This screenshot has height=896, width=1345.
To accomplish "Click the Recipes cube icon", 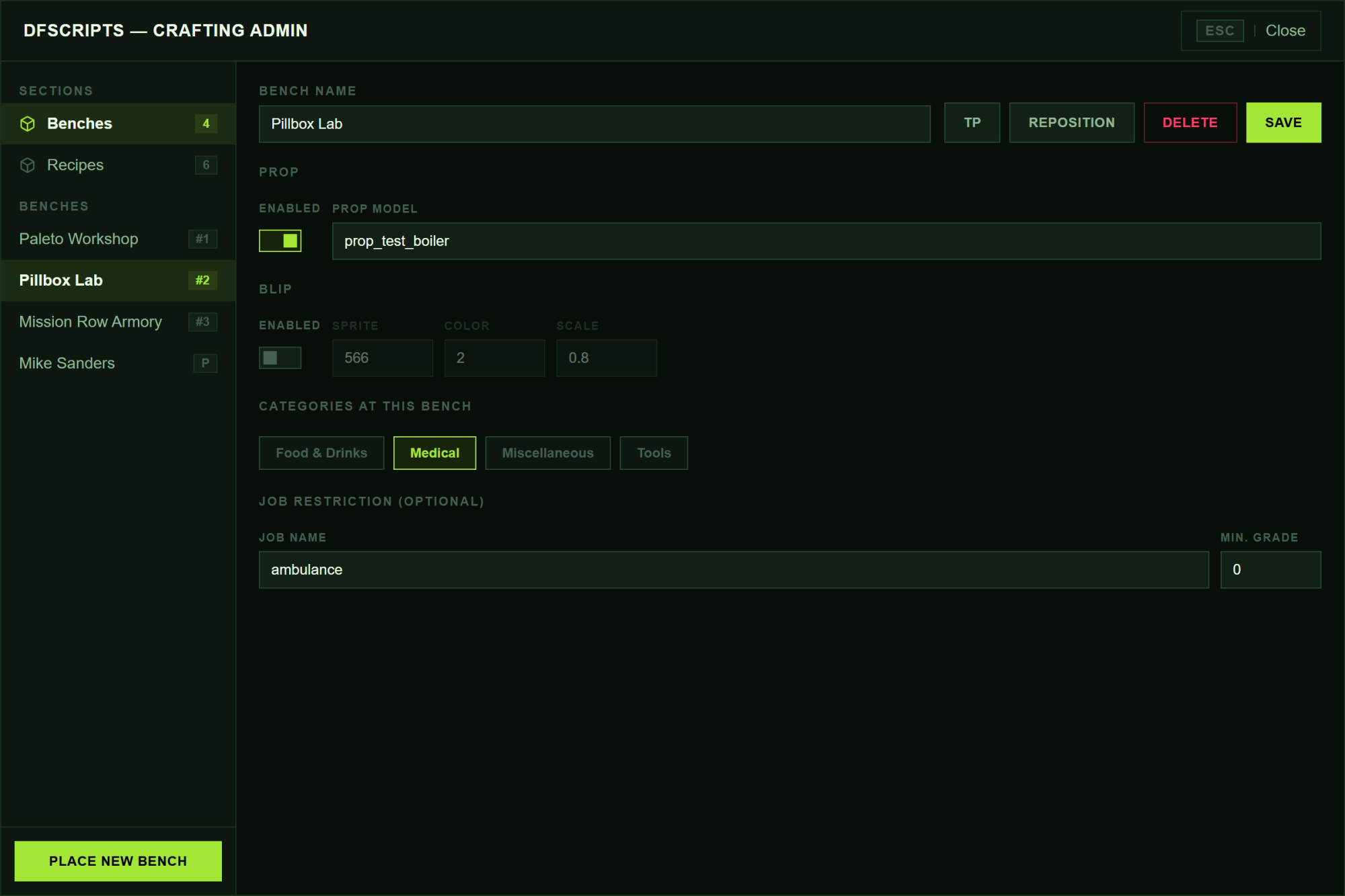I will coord(28,165).
